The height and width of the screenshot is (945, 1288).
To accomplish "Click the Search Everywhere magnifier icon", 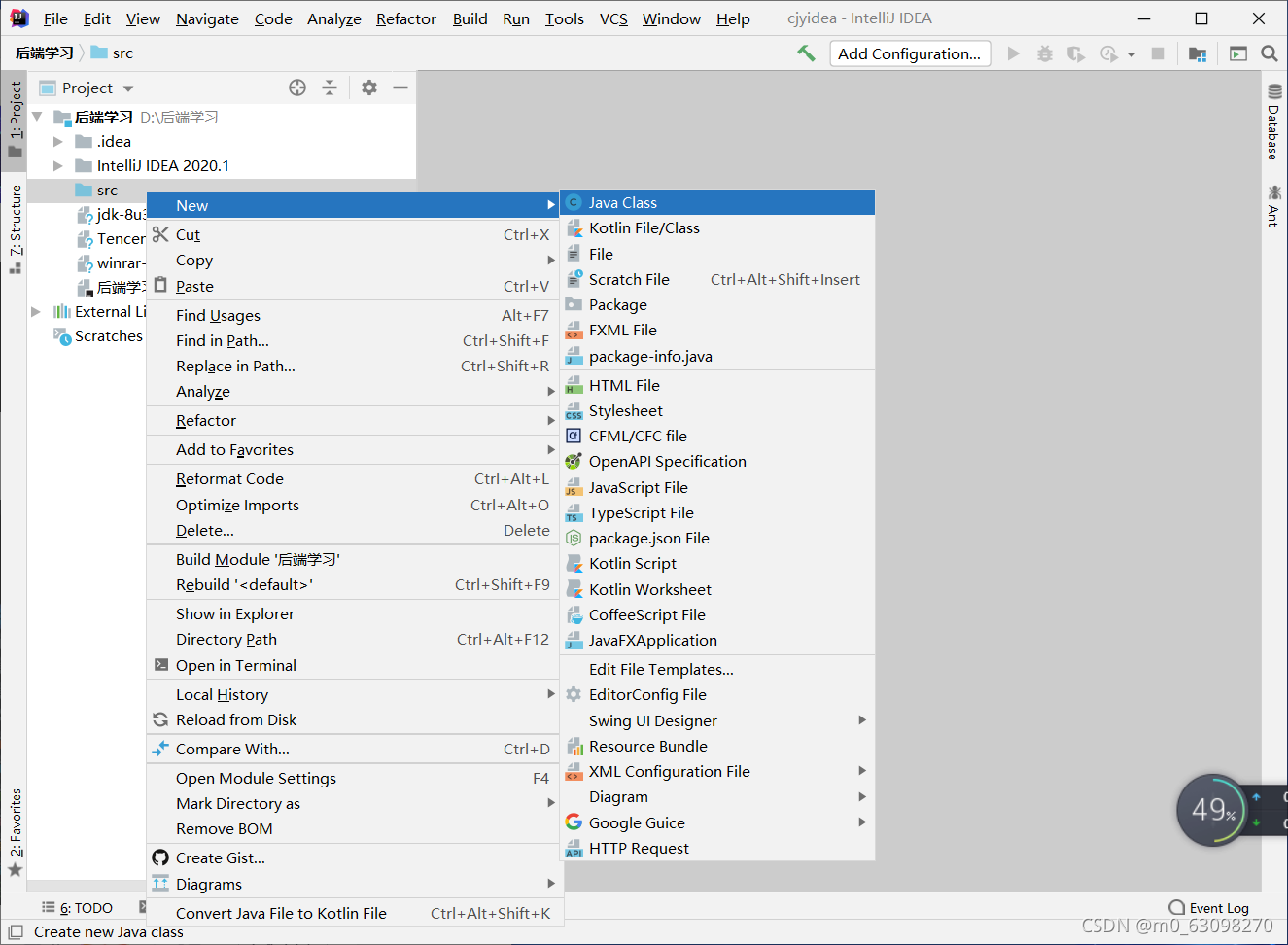I will [1269, 53].
